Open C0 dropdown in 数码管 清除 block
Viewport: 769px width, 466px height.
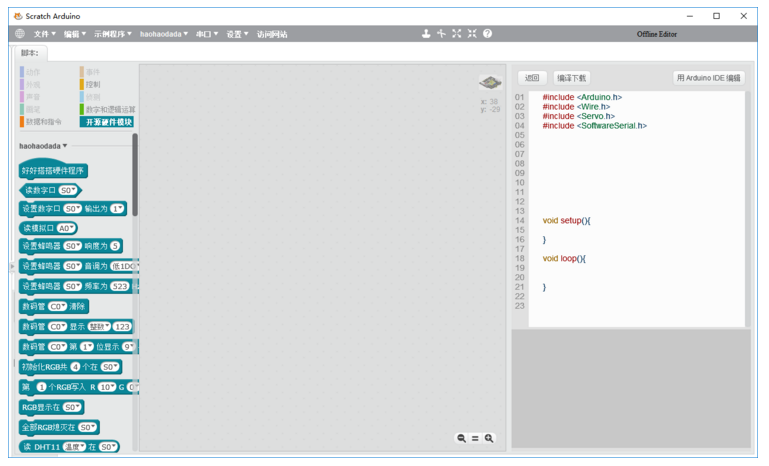57,306
